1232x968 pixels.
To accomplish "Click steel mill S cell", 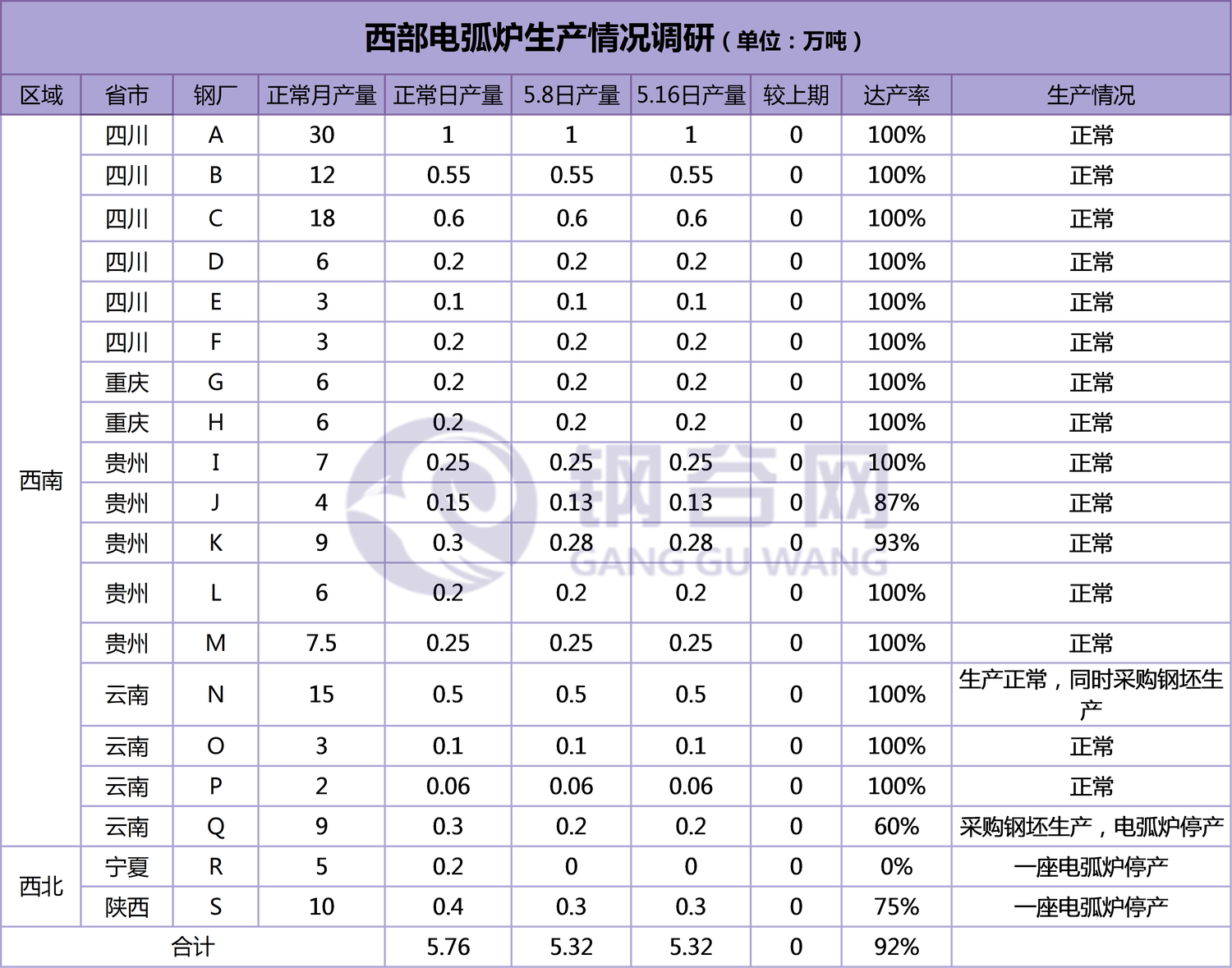I will coord(215,907).
